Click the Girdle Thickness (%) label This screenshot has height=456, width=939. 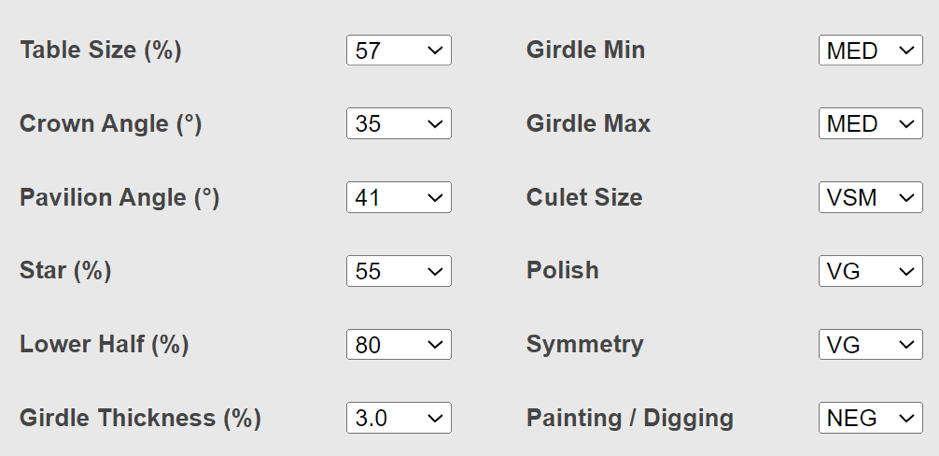[x=141, y=418]
